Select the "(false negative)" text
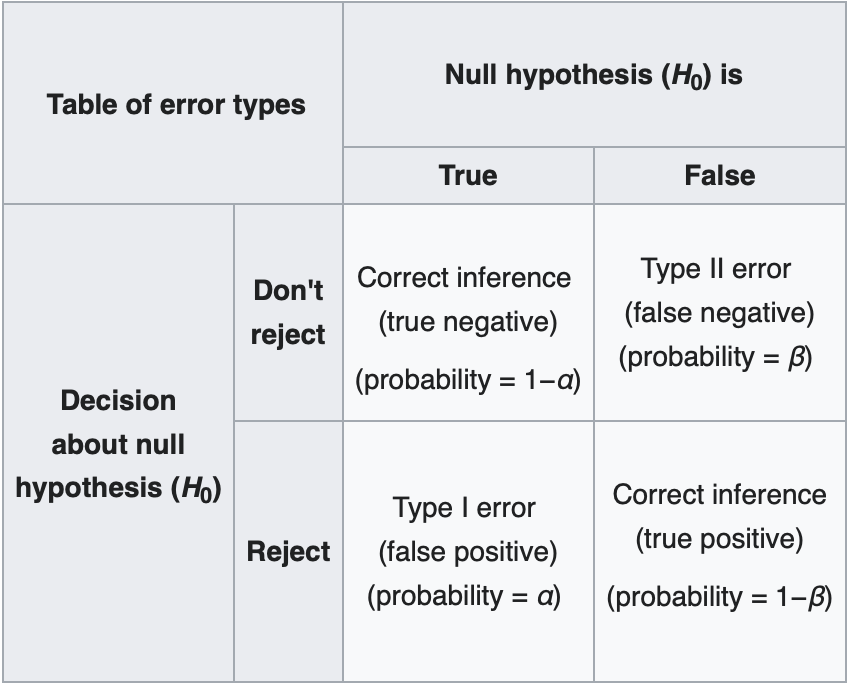 pos(719,313)
